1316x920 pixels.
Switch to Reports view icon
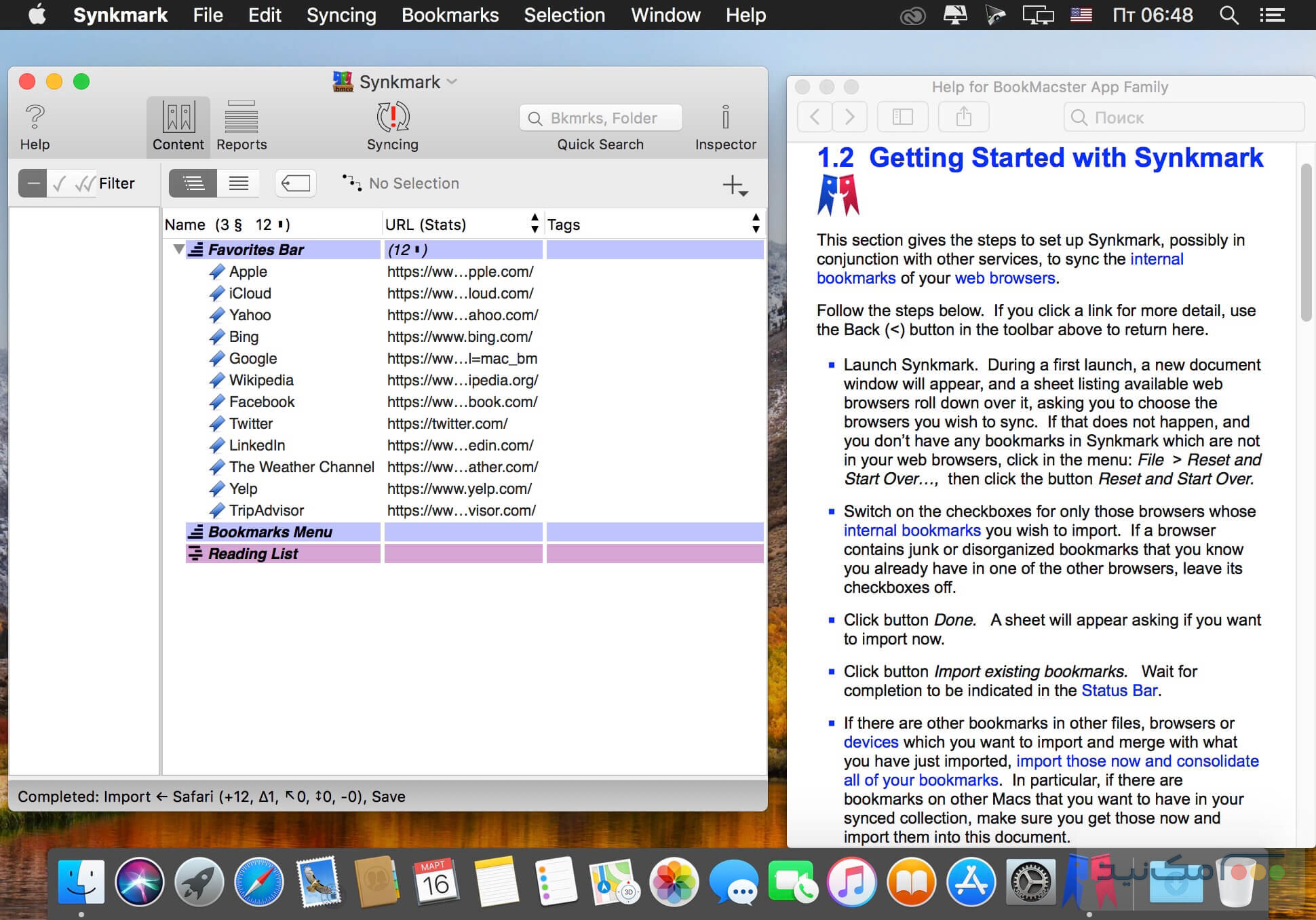coord(241,118)
